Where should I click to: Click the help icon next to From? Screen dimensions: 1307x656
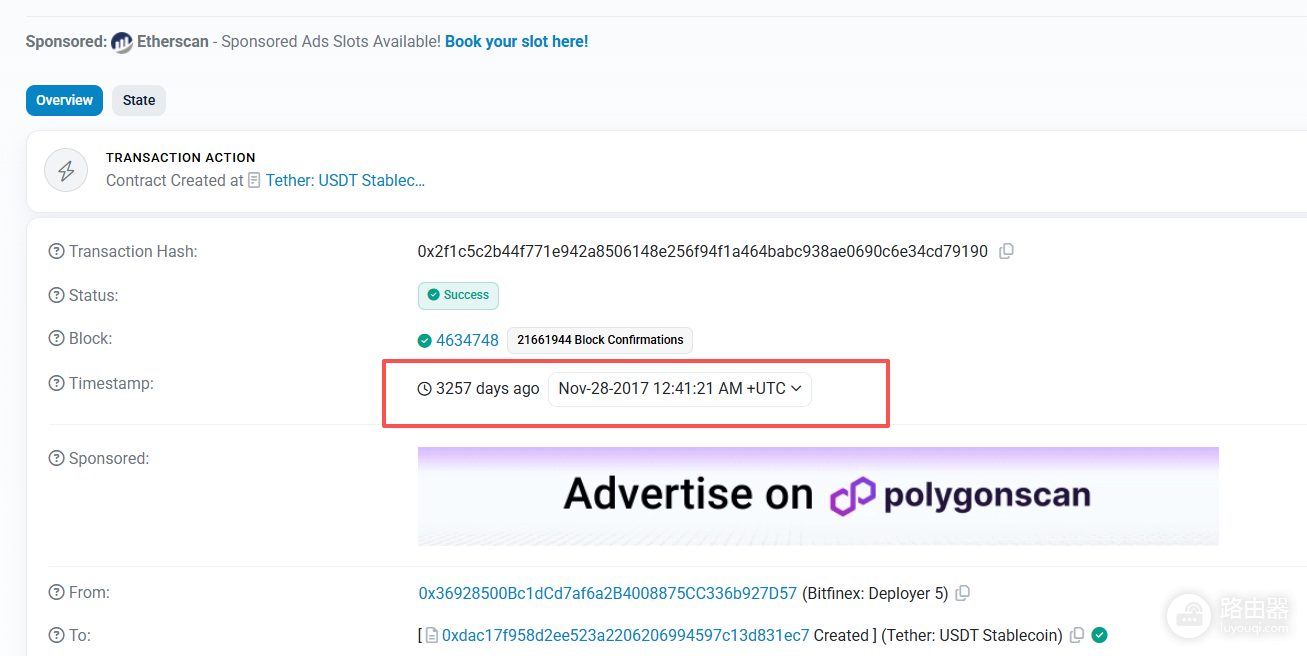click(x=56, y=593)
